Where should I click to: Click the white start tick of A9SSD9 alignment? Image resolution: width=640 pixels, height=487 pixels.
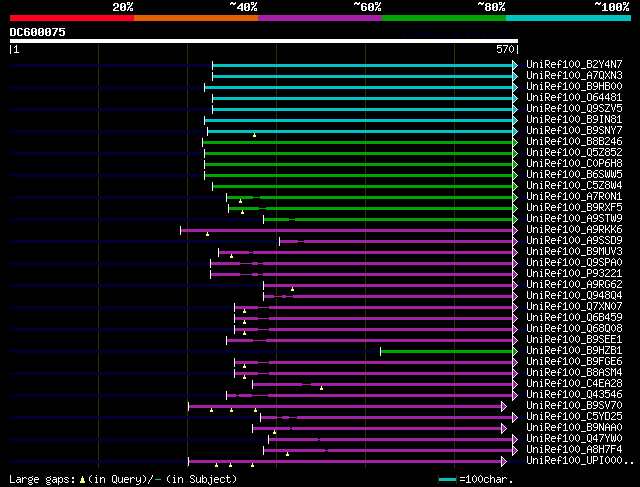279,242
